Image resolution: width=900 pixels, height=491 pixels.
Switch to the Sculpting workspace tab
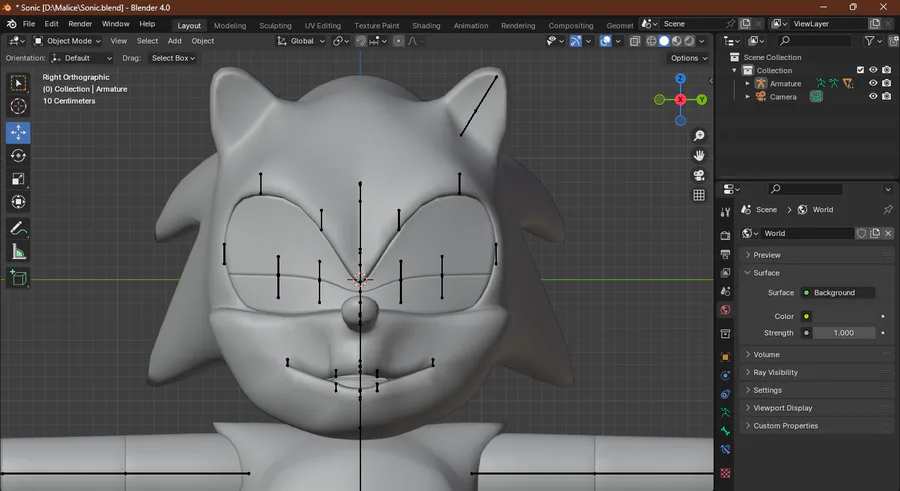tap(275, 25)
